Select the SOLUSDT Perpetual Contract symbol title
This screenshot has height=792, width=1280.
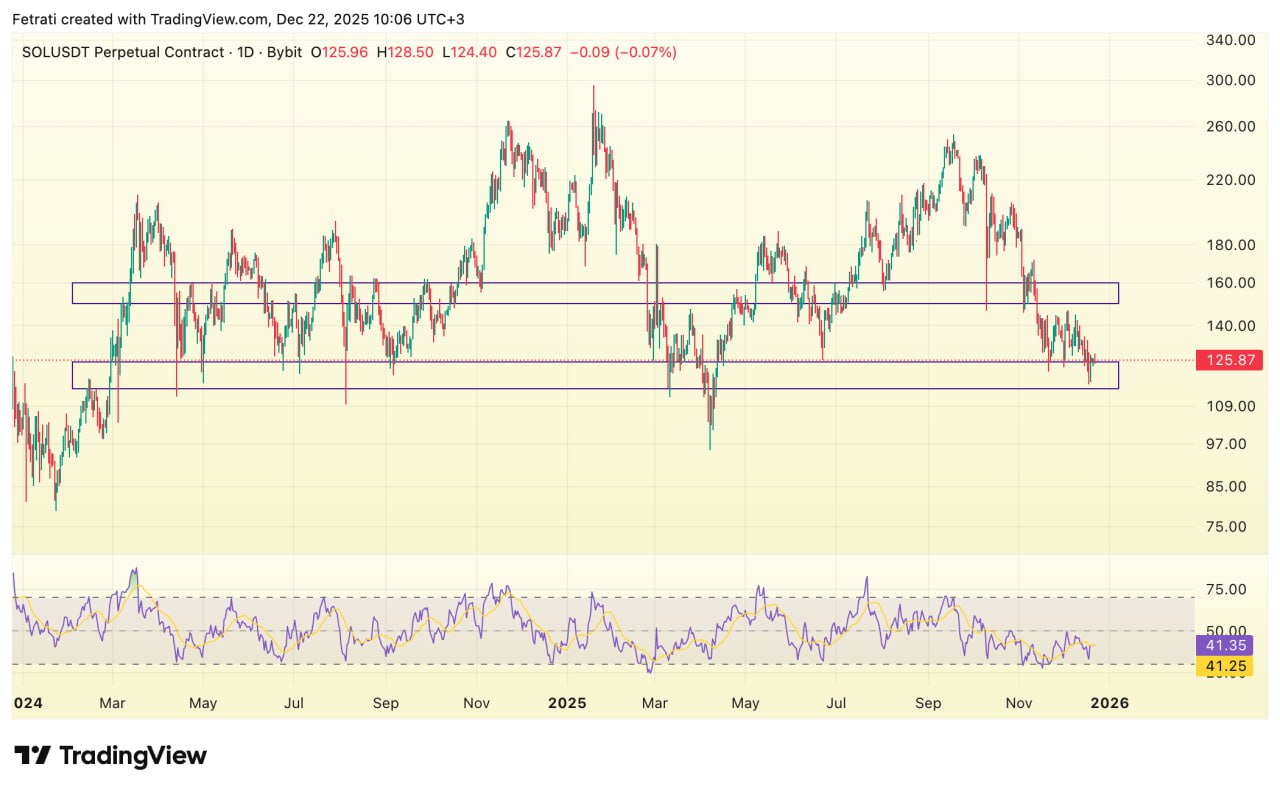(123, 52)
